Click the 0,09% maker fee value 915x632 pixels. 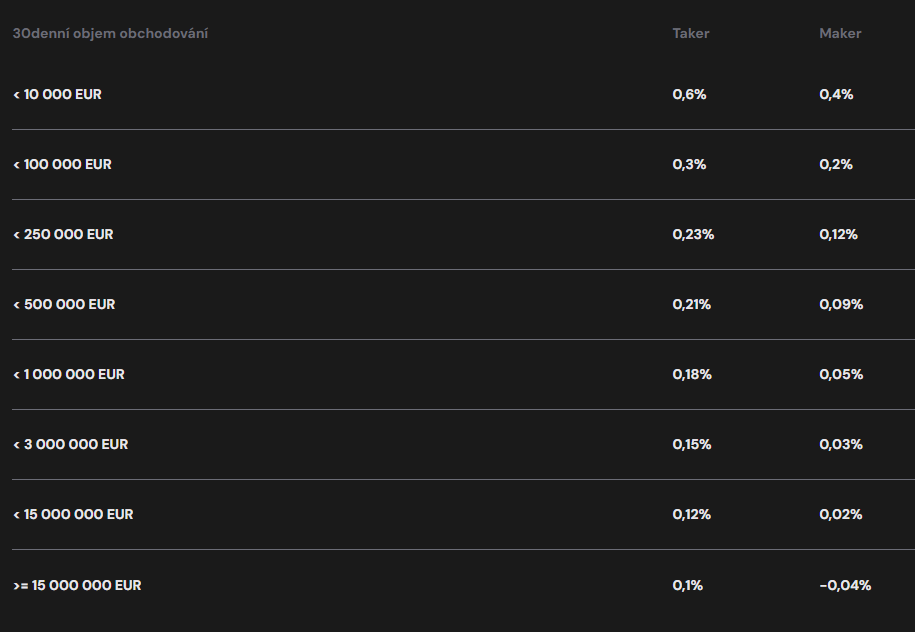coord(840,304)
